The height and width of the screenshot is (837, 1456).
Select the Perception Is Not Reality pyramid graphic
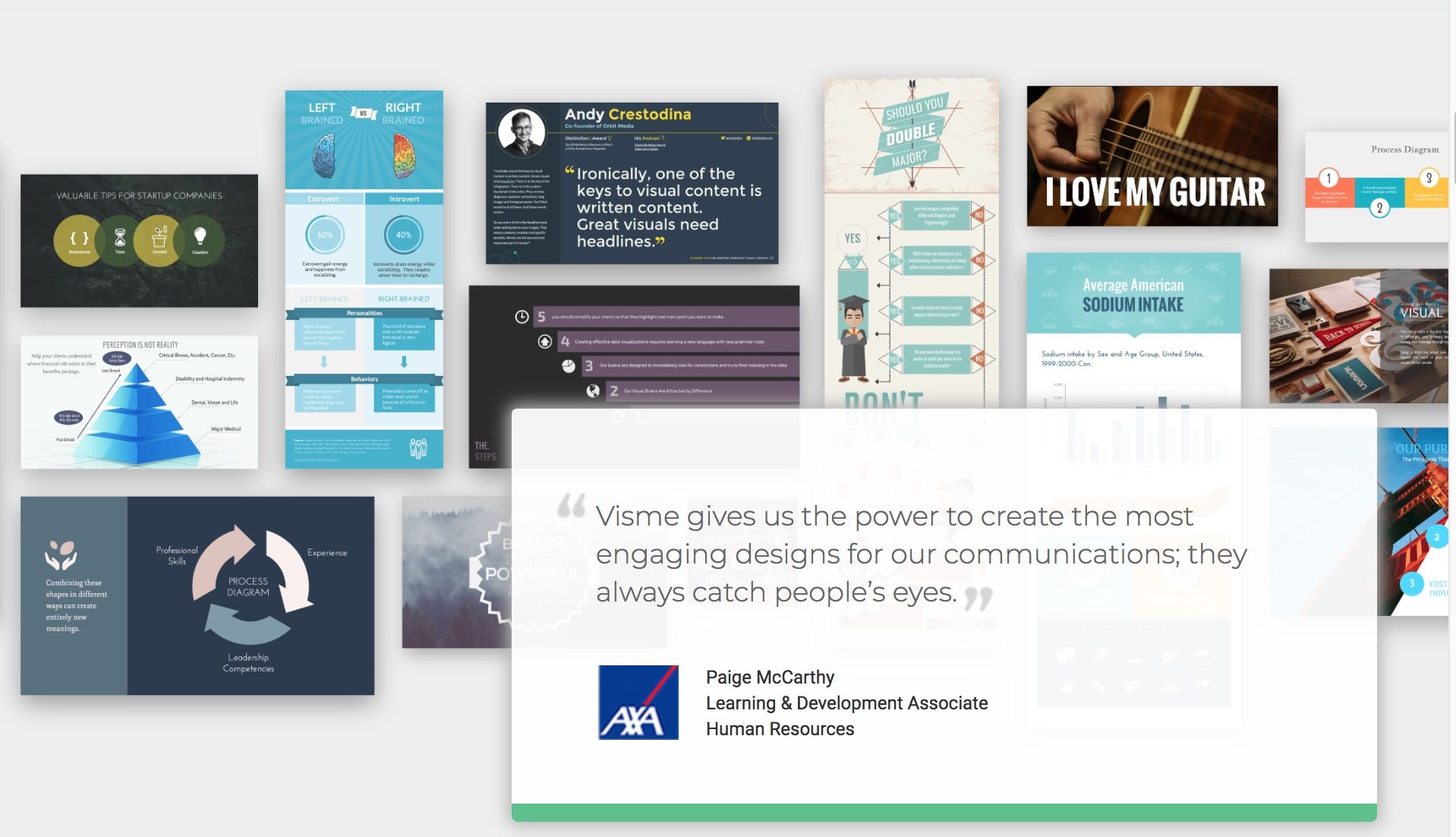(x=139, y=402)
